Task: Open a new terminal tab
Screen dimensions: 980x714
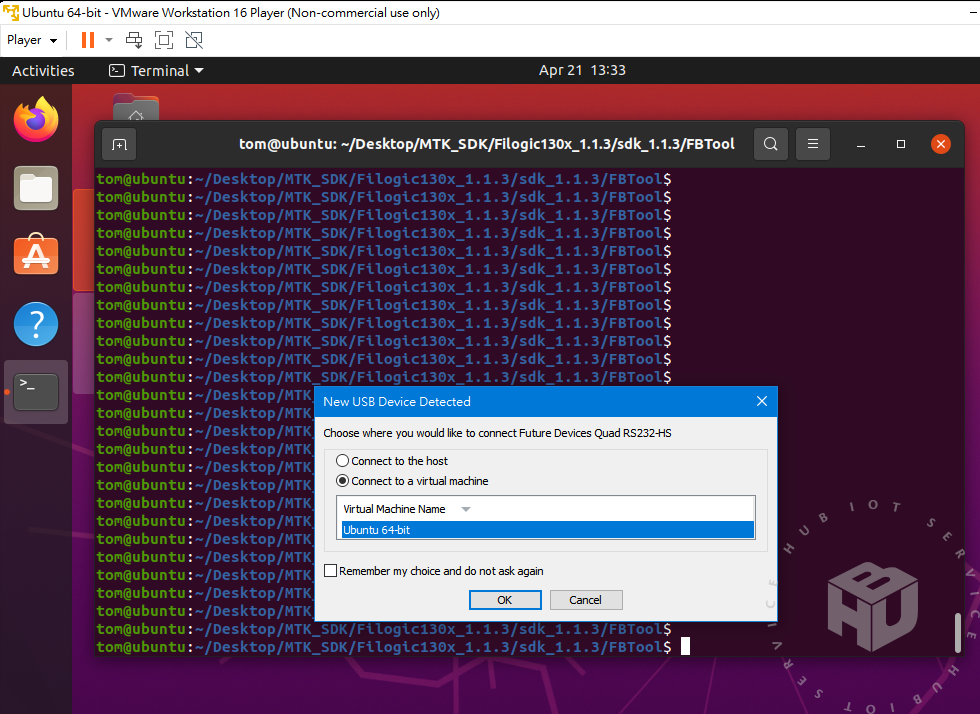Action: tap(119, 144)
